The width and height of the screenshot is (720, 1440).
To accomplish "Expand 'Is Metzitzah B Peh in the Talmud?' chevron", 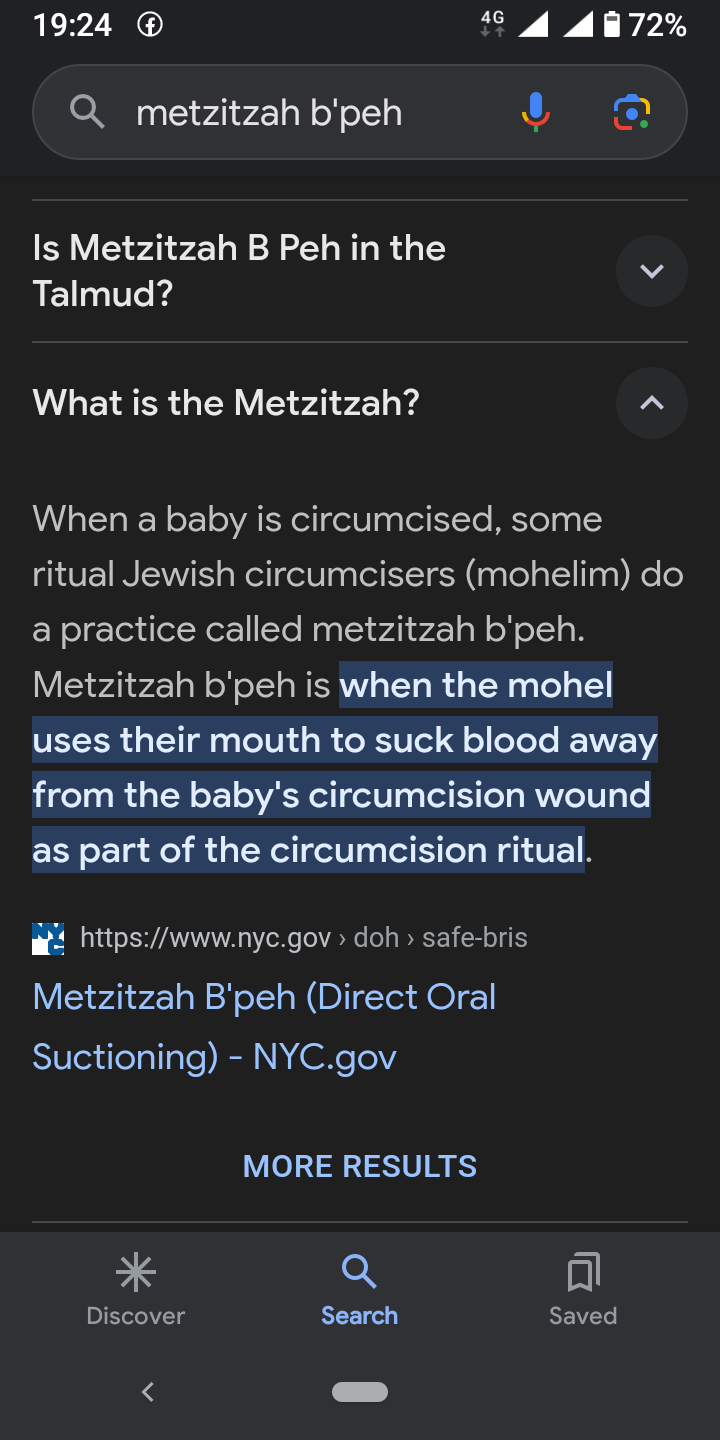I will 652,271.
